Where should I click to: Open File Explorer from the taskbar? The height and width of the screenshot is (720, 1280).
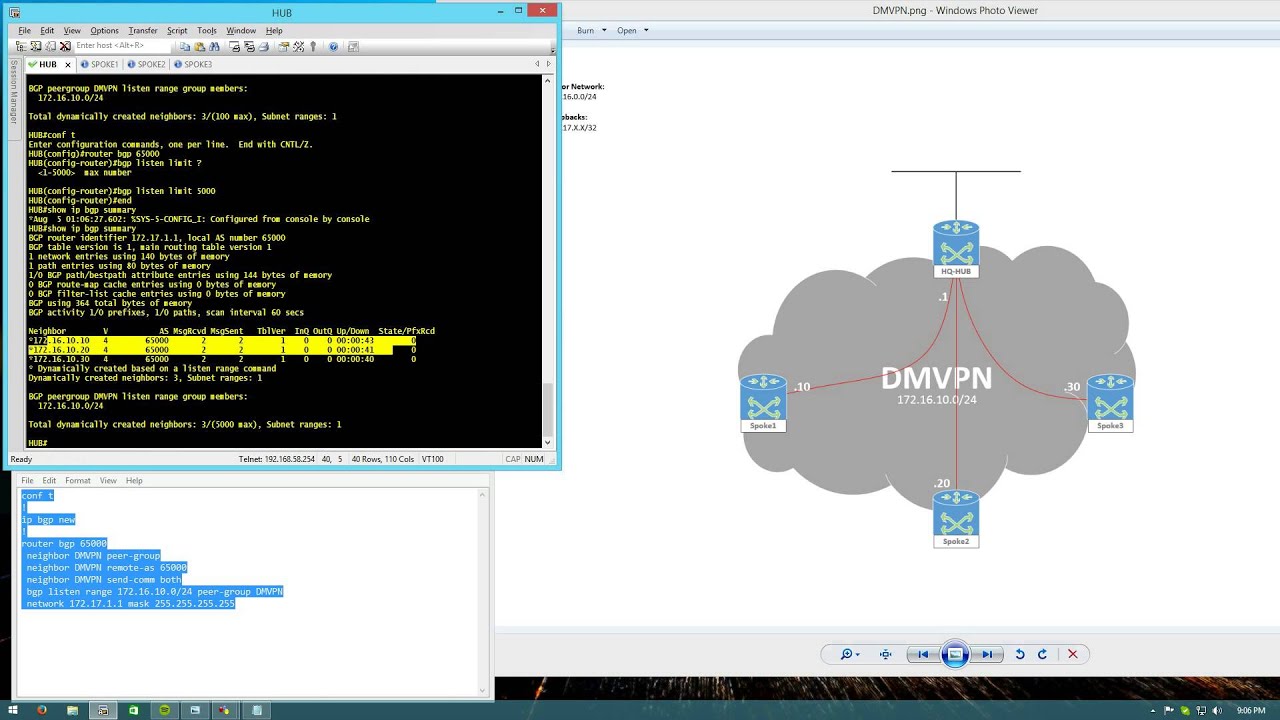pyautogui.click(x=72, y=710)
